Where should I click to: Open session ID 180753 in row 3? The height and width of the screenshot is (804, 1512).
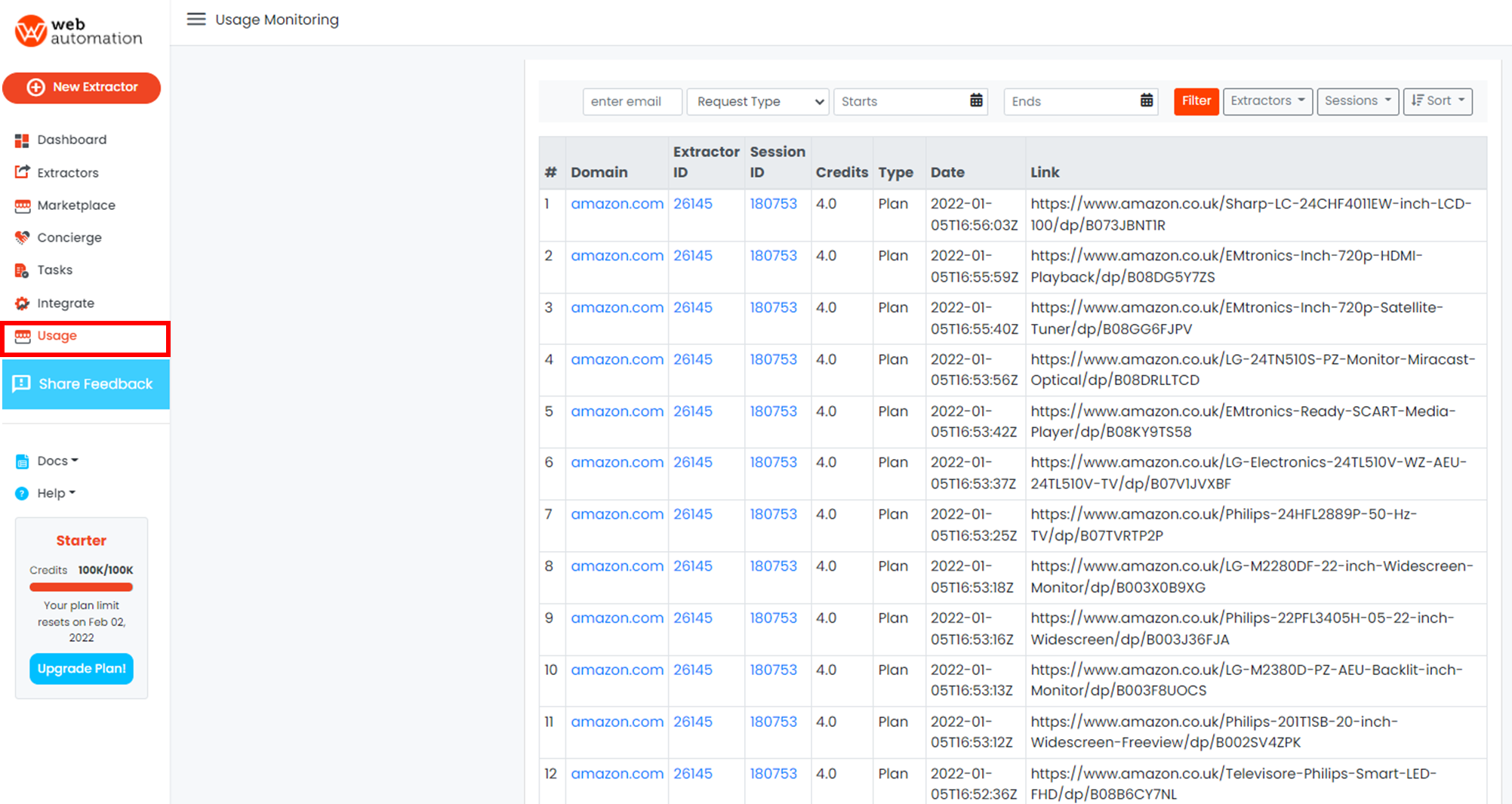(x=773, y=308)
